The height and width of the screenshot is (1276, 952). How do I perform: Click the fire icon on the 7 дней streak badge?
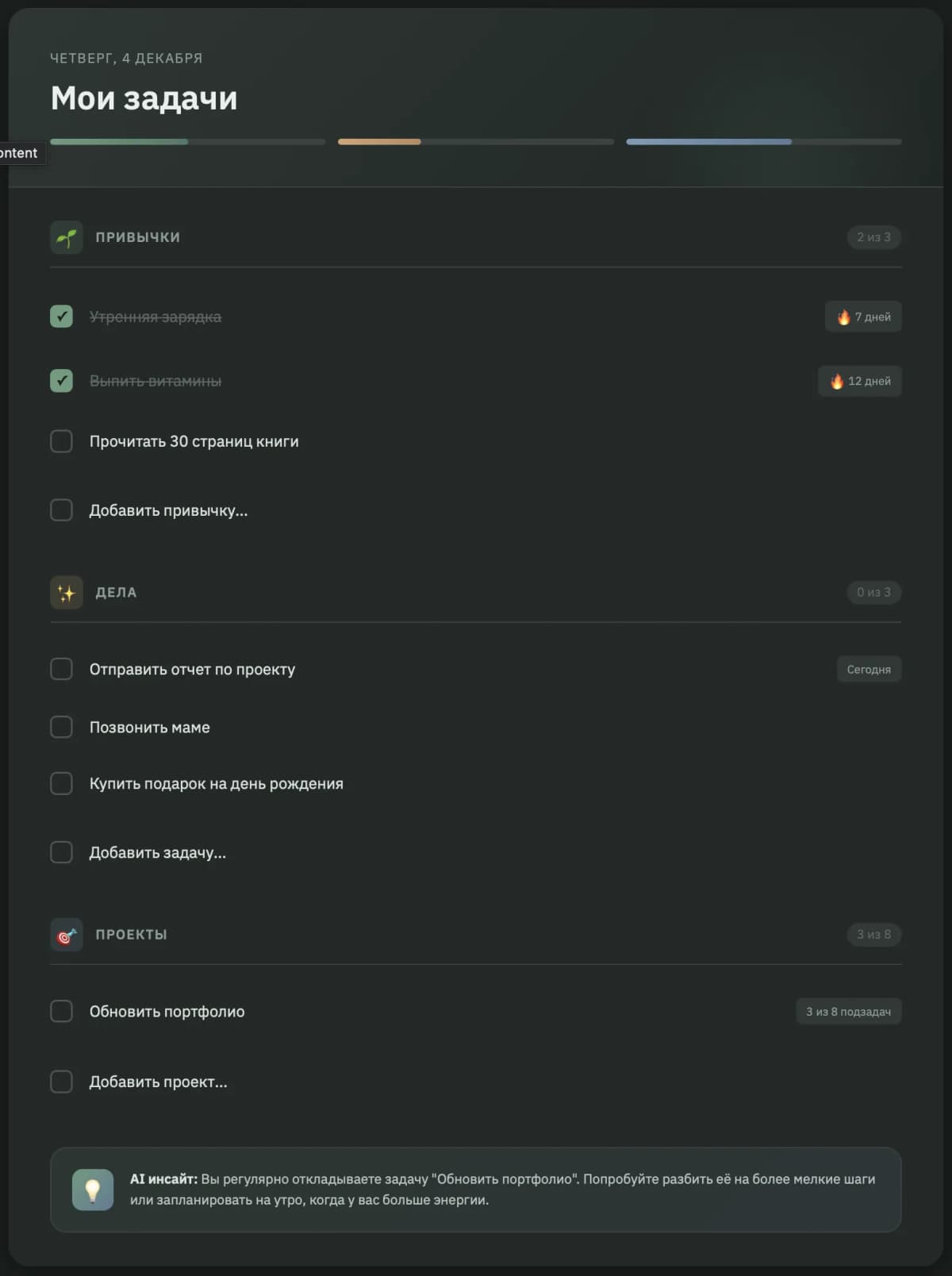click(843, 316)
